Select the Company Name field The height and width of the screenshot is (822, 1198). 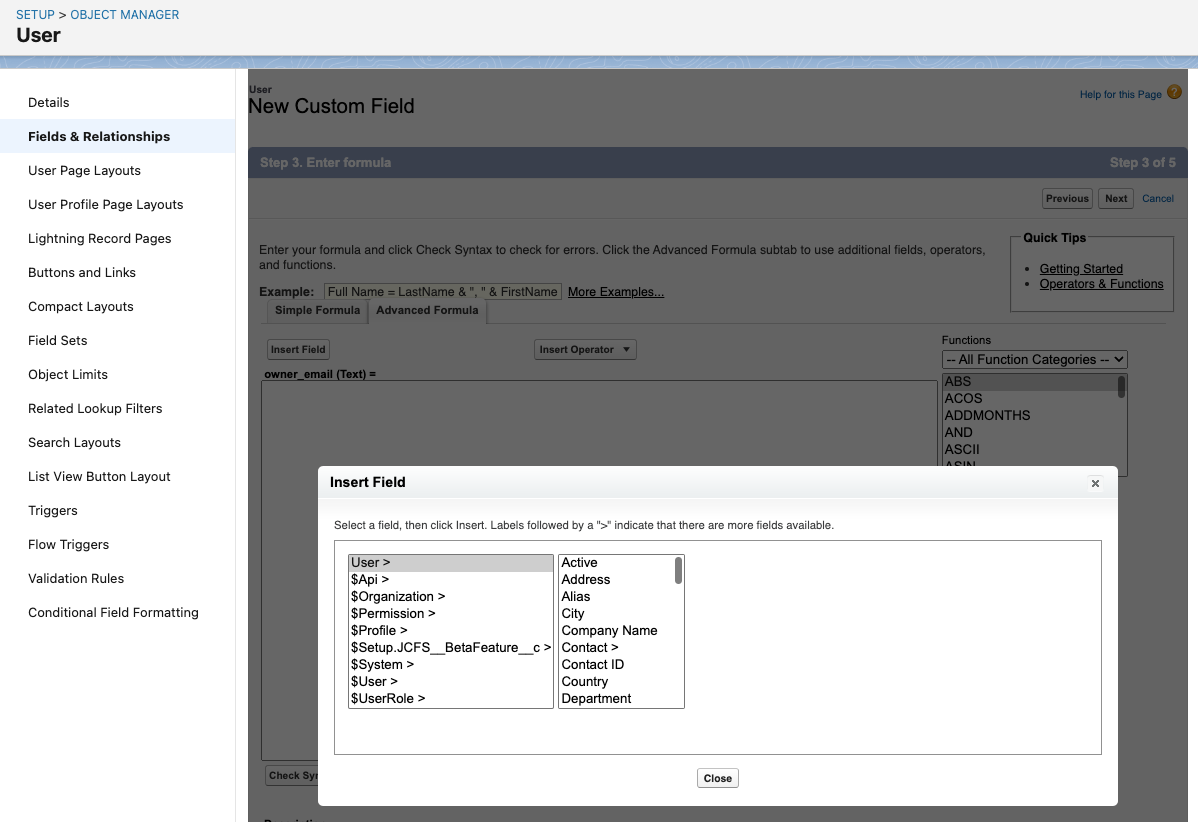pos(609,630)
